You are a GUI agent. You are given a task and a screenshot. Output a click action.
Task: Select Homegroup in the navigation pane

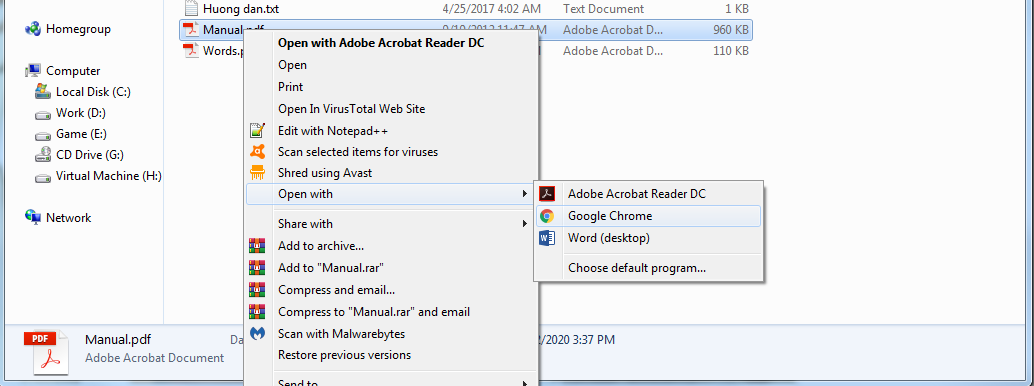point(78,29)
